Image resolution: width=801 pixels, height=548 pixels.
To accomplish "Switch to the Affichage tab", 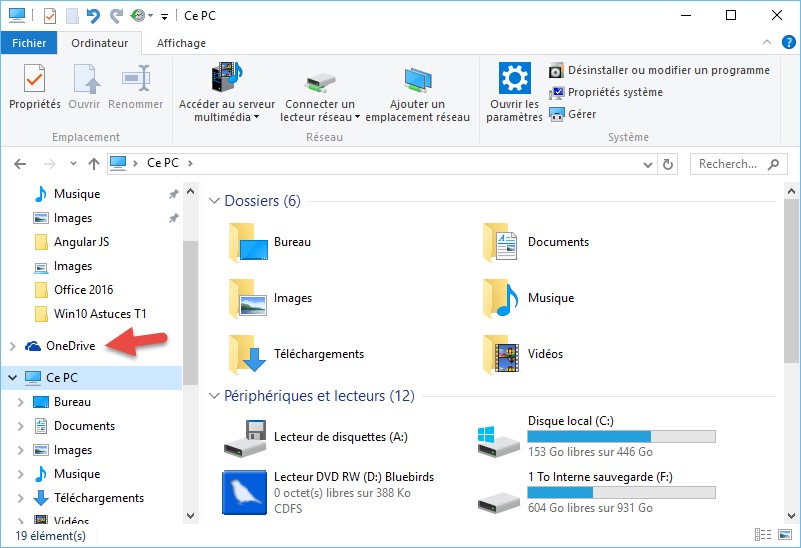I will [181, 43].
